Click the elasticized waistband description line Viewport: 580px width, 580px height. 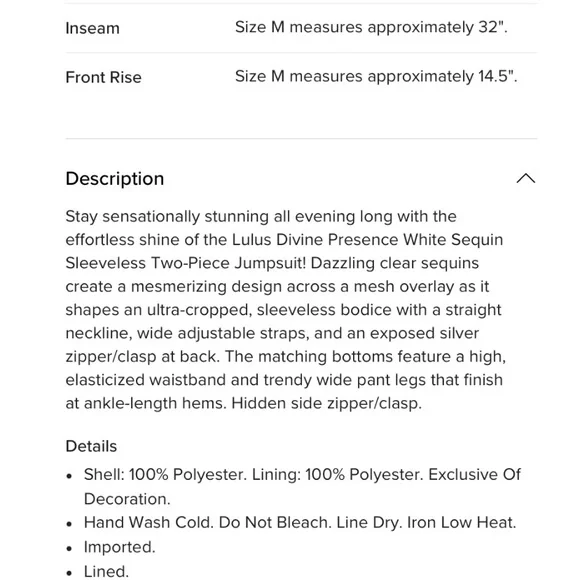(284, 380)
